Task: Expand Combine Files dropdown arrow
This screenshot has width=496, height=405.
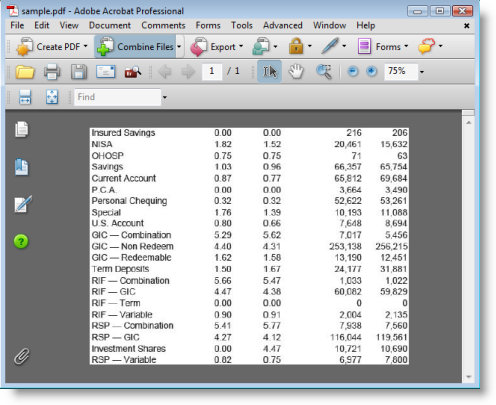Action: [x=179, y=47]
